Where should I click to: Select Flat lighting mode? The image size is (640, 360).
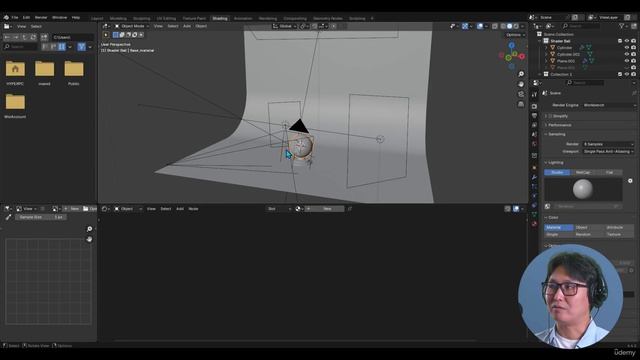pyautogui.click(x=609, y=173)
